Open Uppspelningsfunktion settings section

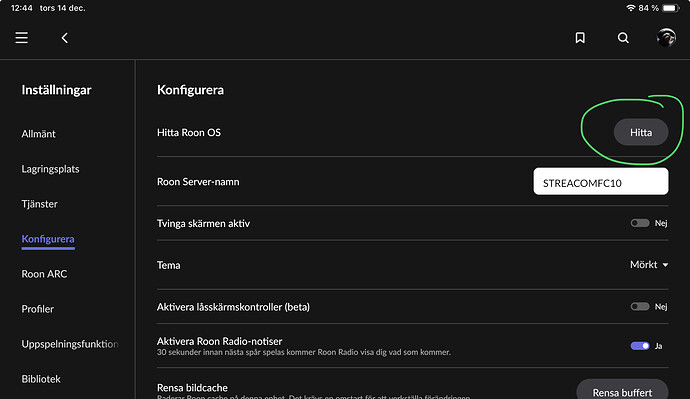click(70, 344)
